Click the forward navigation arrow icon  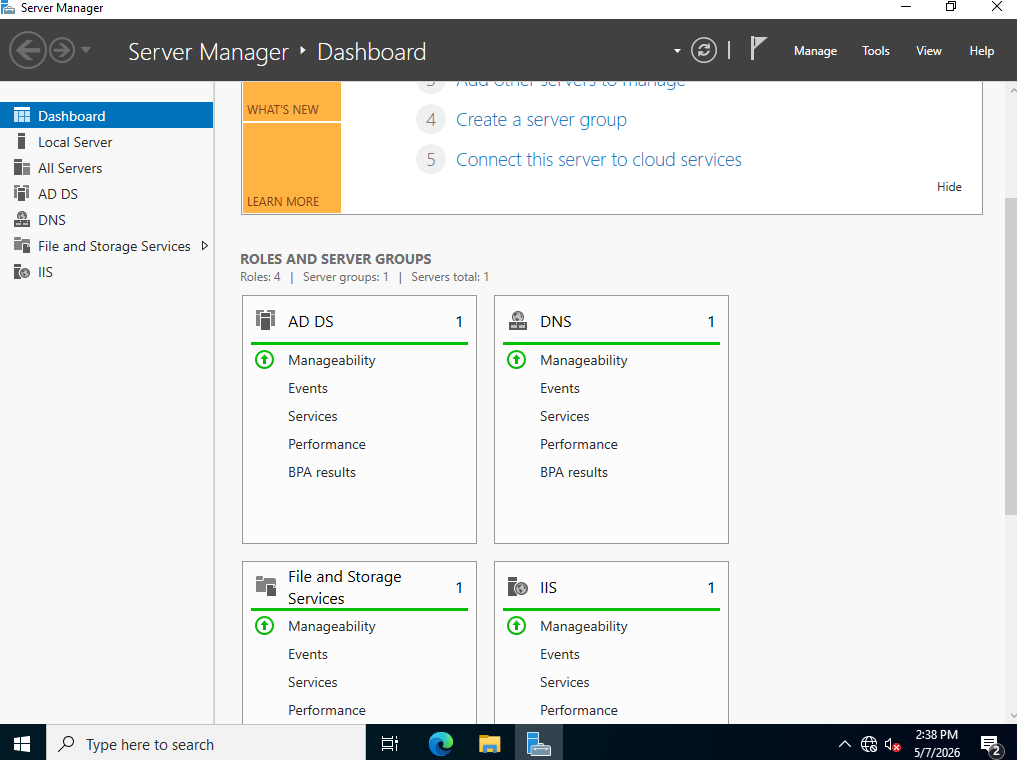[x=62, y=51]
